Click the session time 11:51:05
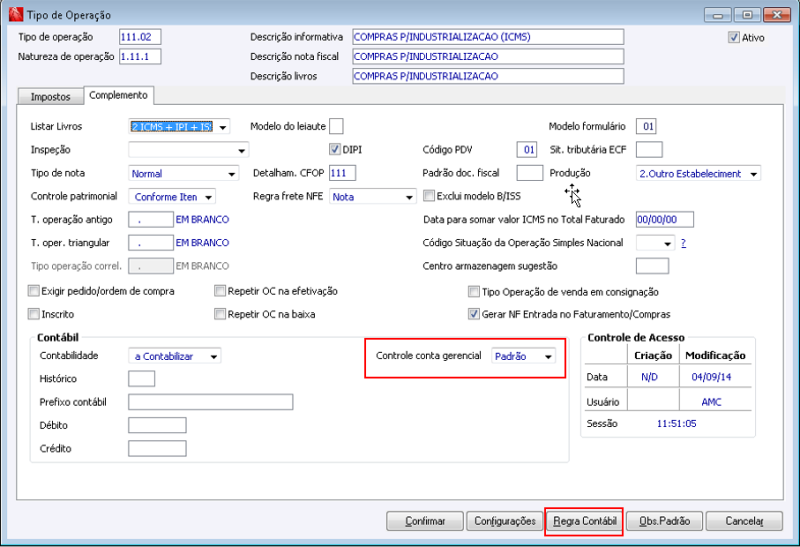The width and height of the screenshot is (800, 547). tap(677, 424)
